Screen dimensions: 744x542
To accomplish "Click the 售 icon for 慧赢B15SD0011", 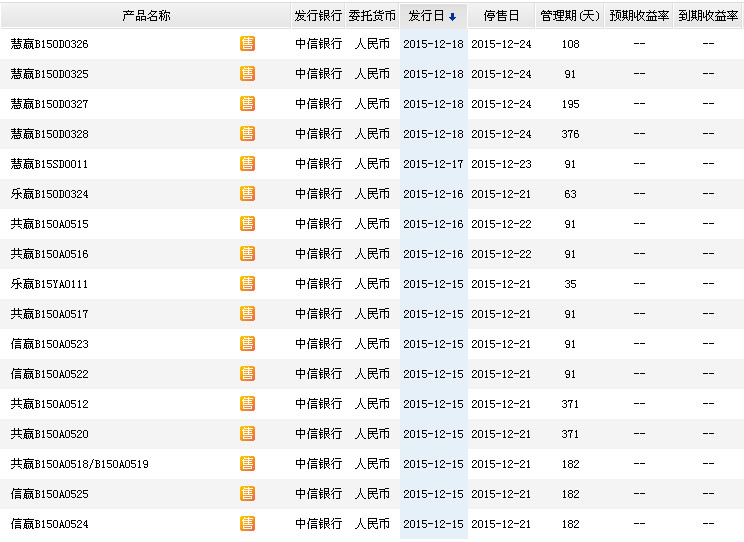I will point(247,164).
